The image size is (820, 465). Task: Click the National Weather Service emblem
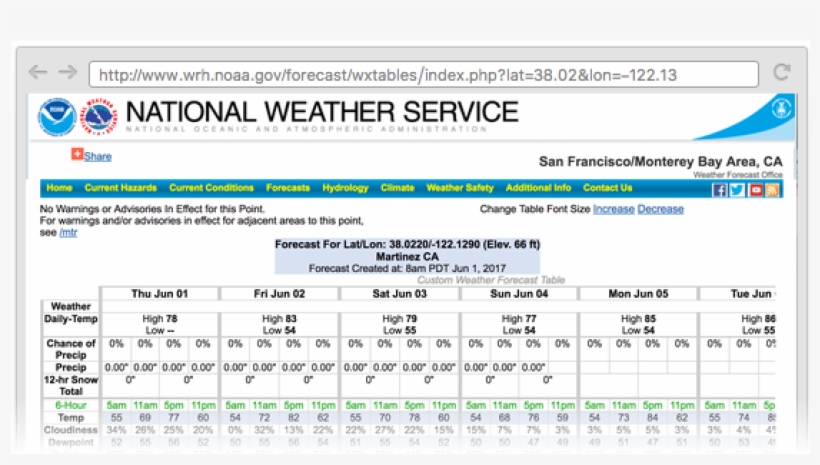(x=100, y=117)
